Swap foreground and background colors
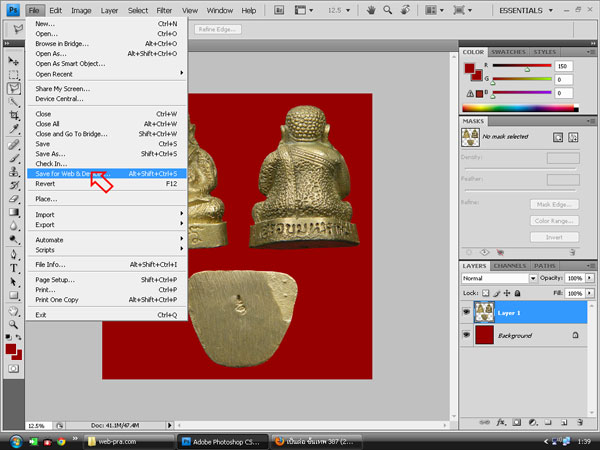The image size is (600, 450). (18, 337)
